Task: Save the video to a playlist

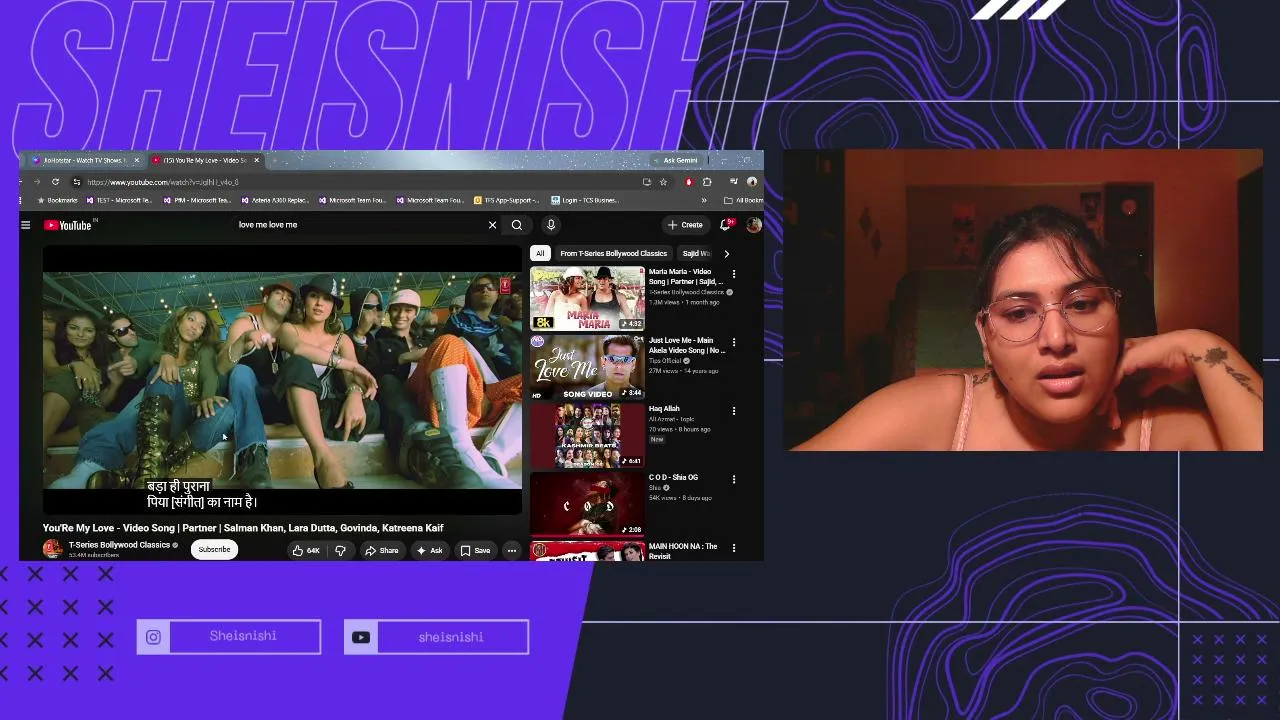Action: click(476, 550)
